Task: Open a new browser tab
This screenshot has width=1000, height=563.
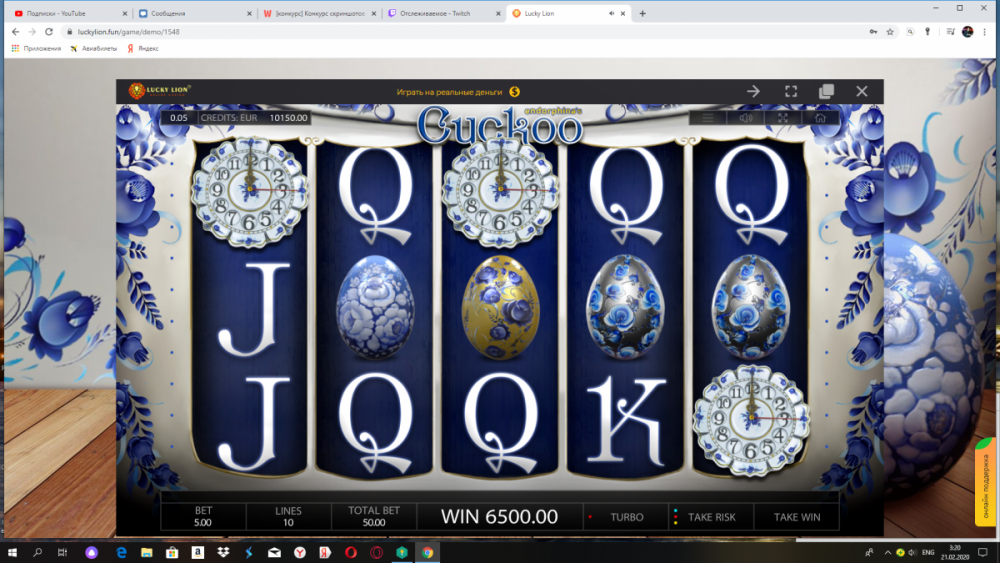Action: click(642, 13)
